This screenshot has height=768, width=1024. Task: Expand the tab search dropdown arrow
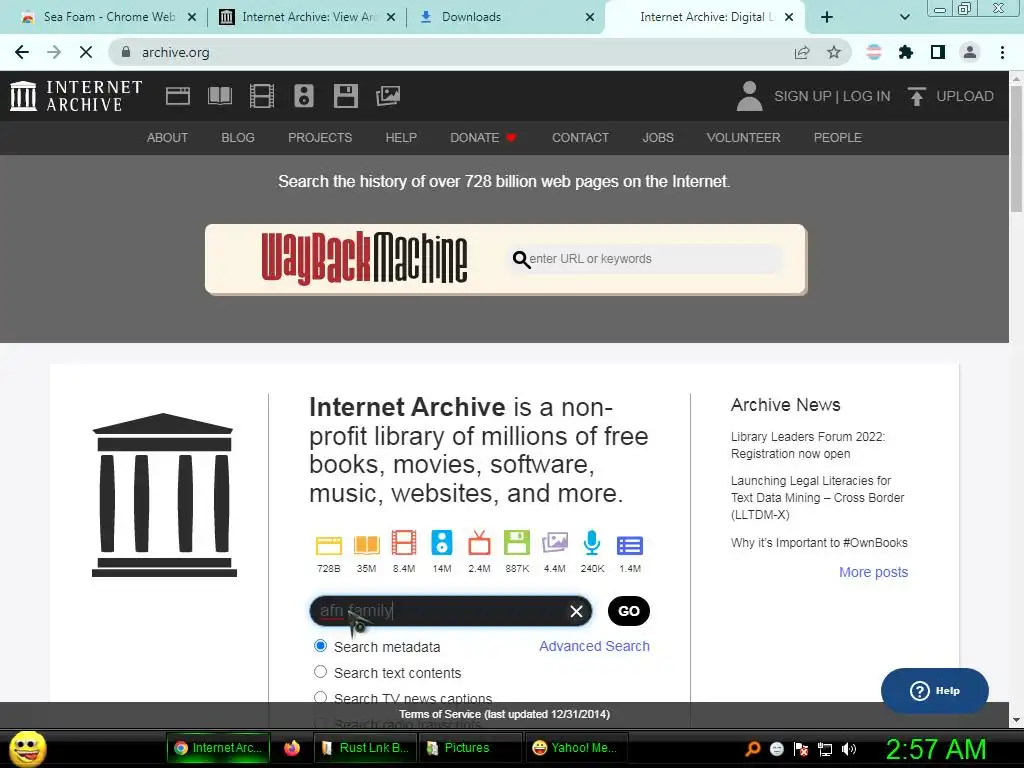pyautogui.click(x=904, y=17)
